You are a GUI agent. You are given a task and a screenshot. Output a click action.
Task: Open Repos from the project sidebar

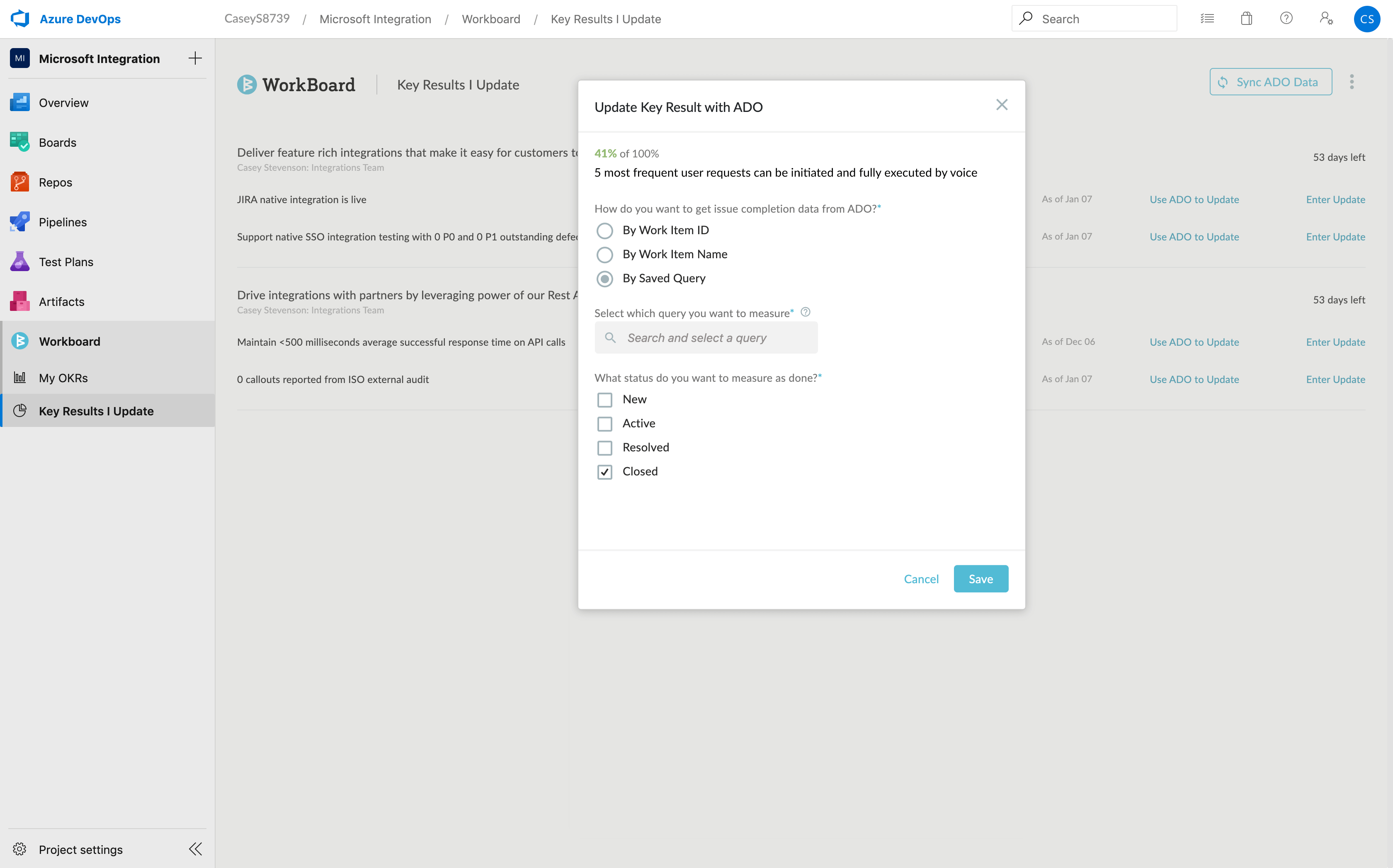tap(56, 182)
